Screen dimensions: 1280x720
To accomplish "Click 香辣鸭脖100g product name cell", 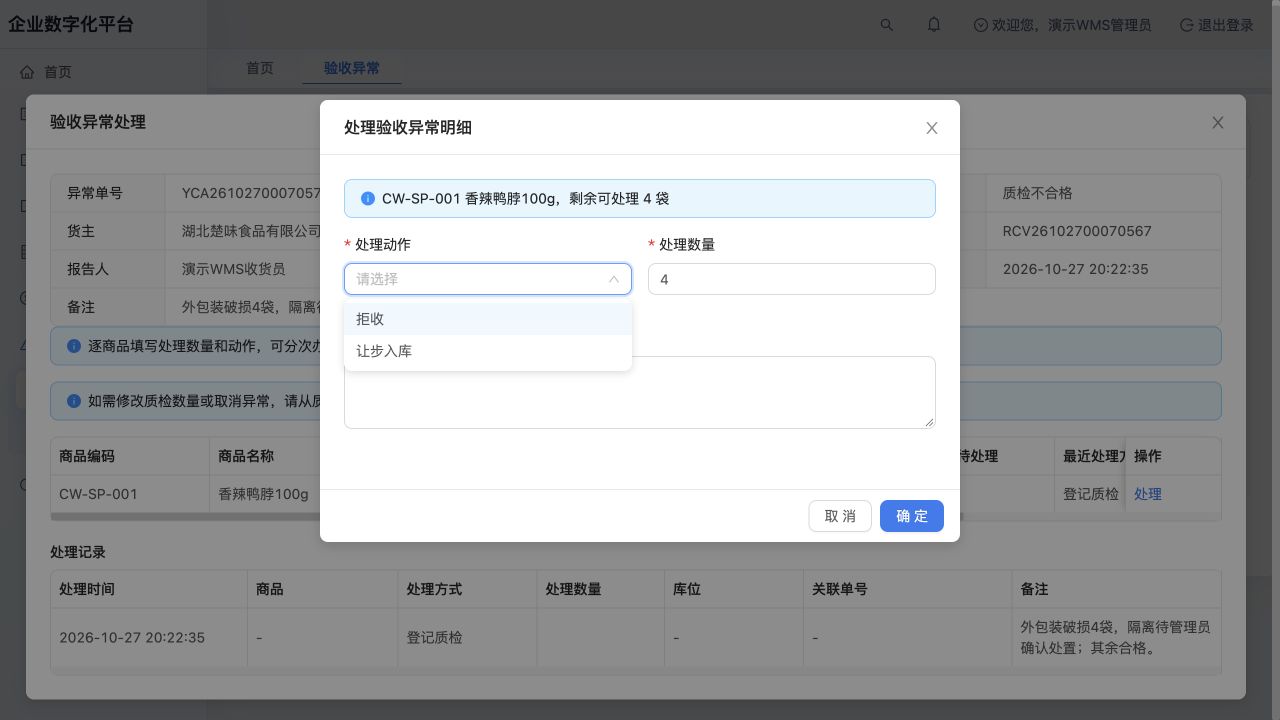I will [264, 494].
